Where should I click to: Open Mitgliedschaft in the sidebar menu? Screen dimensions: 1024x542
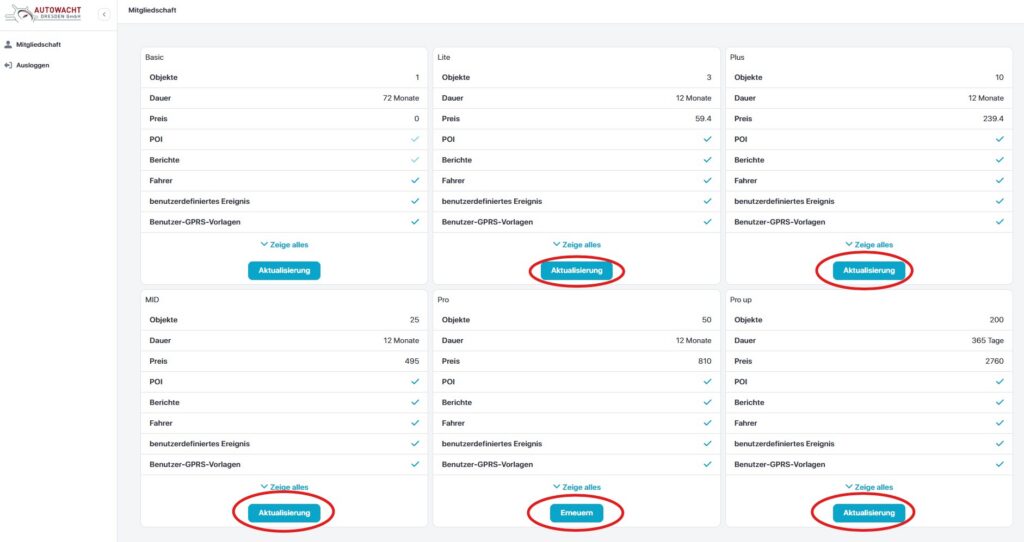click(39, 45)
